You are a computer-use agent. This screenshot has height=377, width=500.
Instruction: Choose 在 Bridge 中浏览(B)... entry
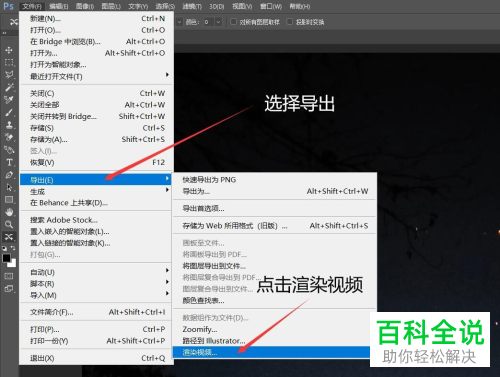coord(97,42)
